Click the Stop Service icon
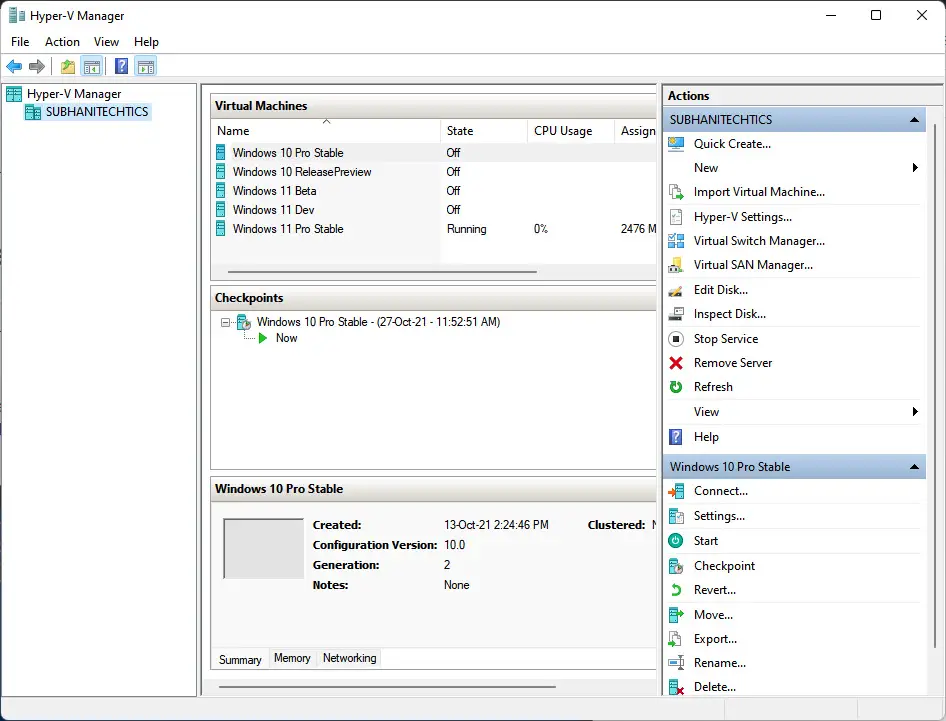Viewport: 946px width, 721px height. click(x=676, y=339)
